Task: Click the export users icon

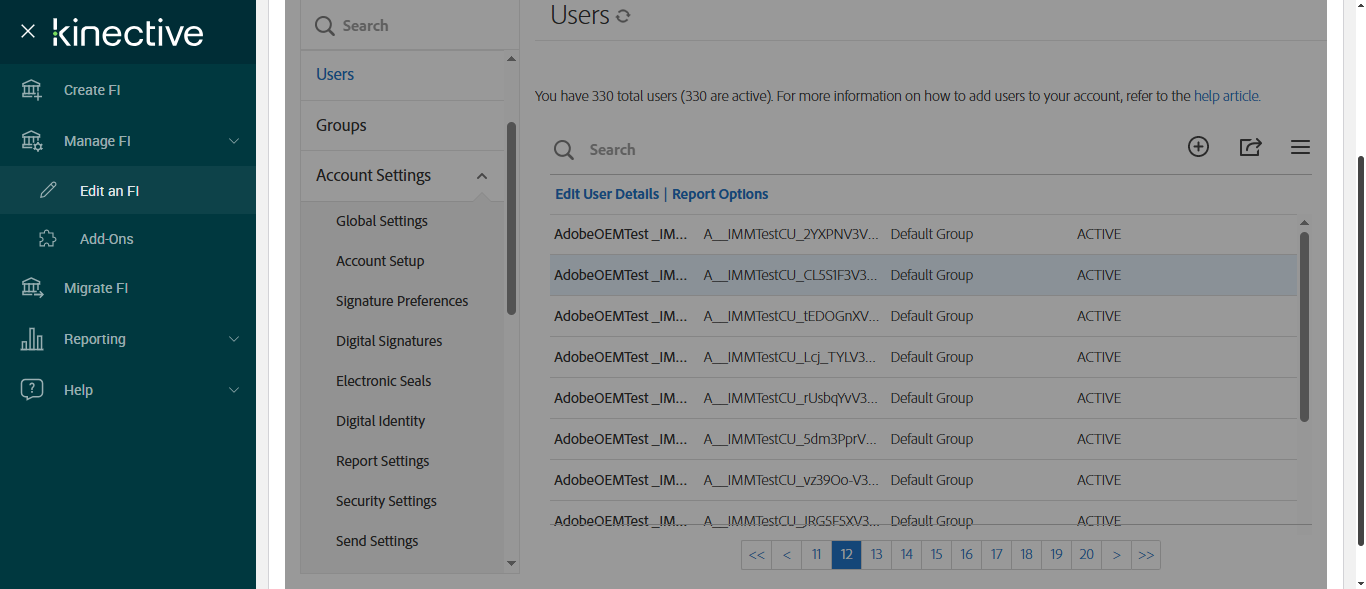Action: point(1250,147)
